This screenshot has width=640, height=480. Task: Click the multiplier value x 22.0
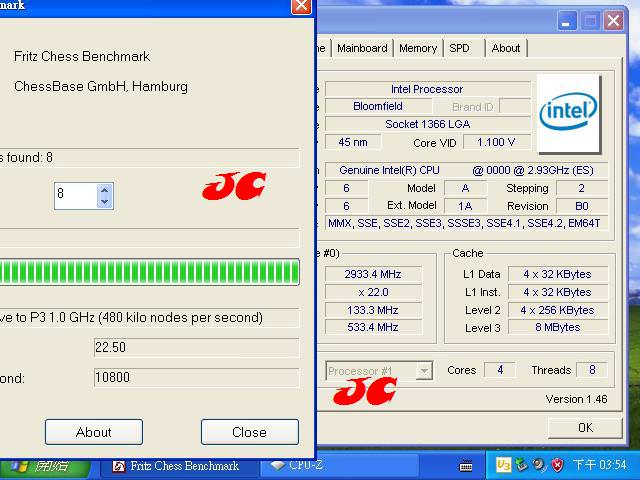(373, 292)
